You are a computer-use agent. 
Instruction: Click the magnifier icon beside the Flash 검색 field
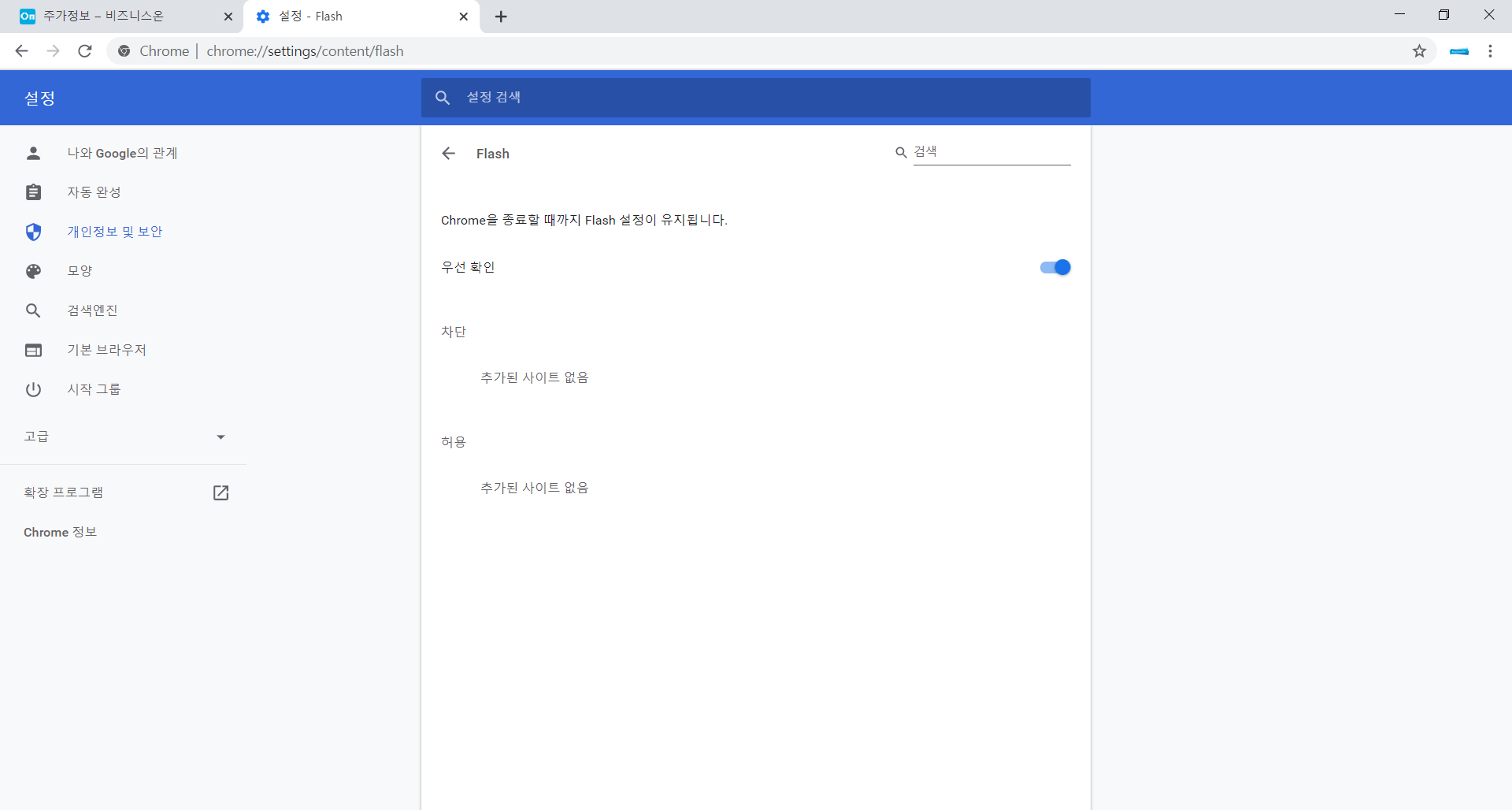click(901, 153)
